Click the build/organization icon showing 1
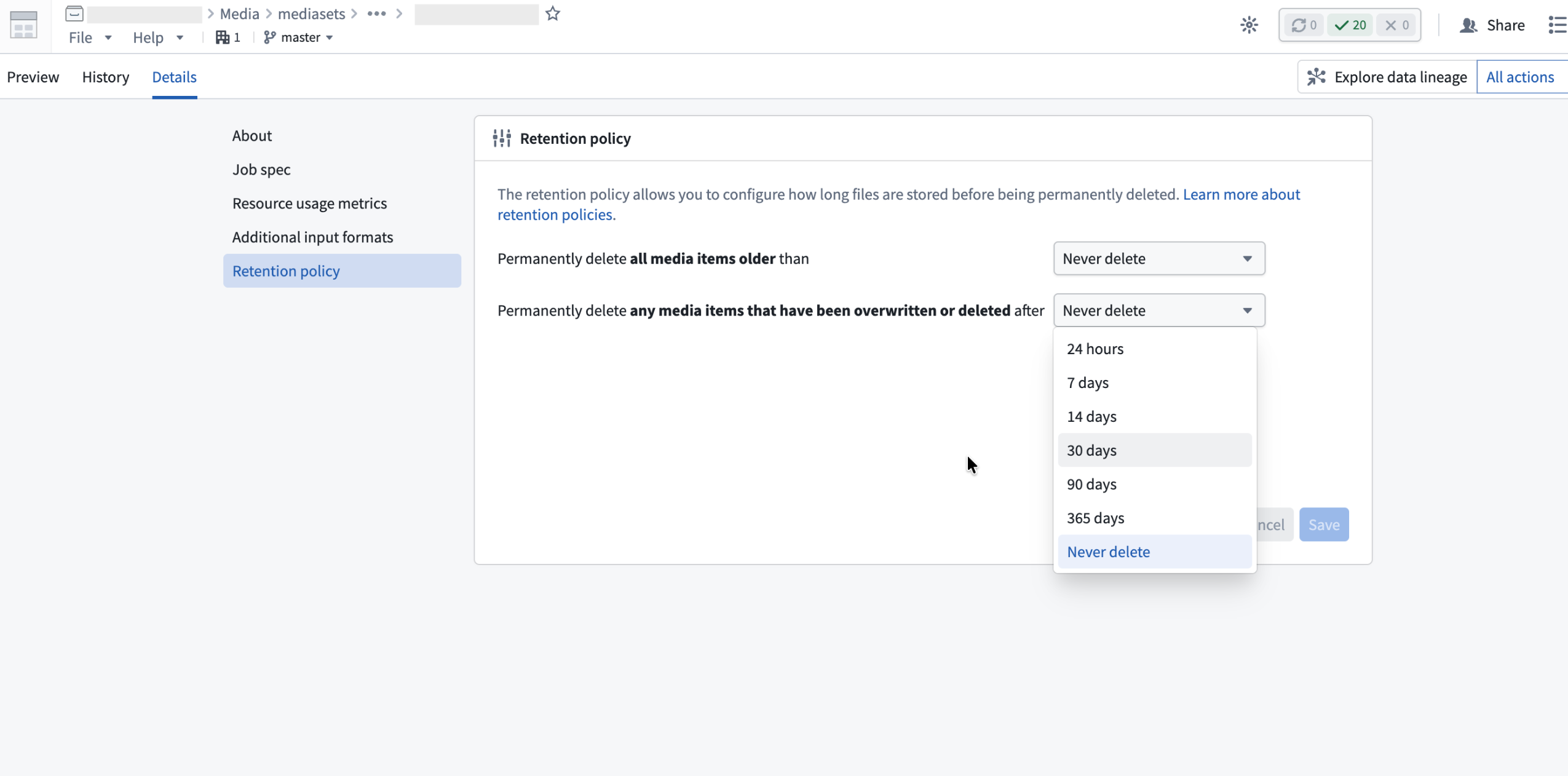The width and height of the screenshot is (1568, 776). [x=227, y=37]
